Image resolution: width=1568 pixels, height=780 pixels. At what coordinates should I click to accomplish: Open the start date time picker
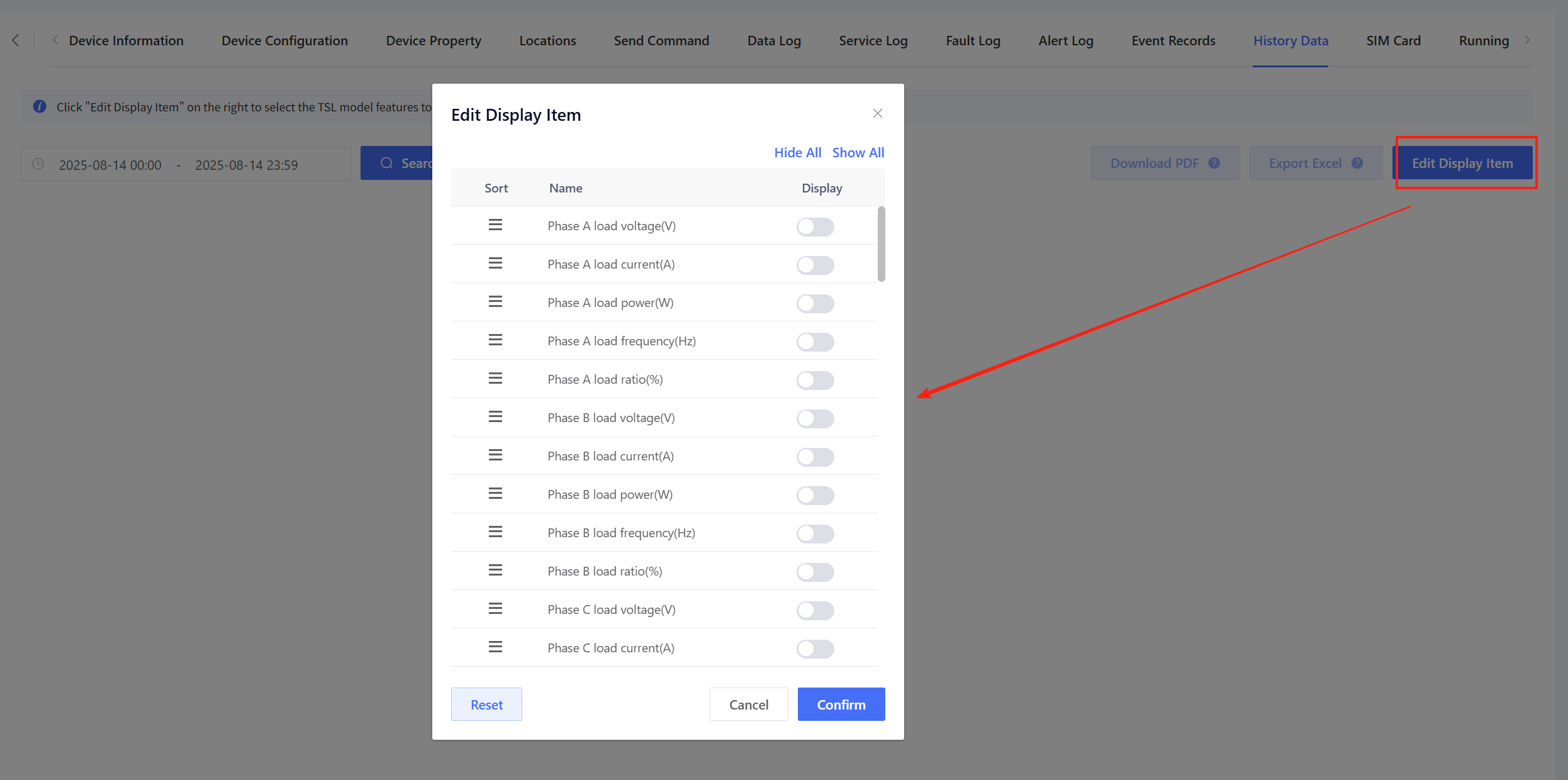pyautogui.click(x=110, y=165)
